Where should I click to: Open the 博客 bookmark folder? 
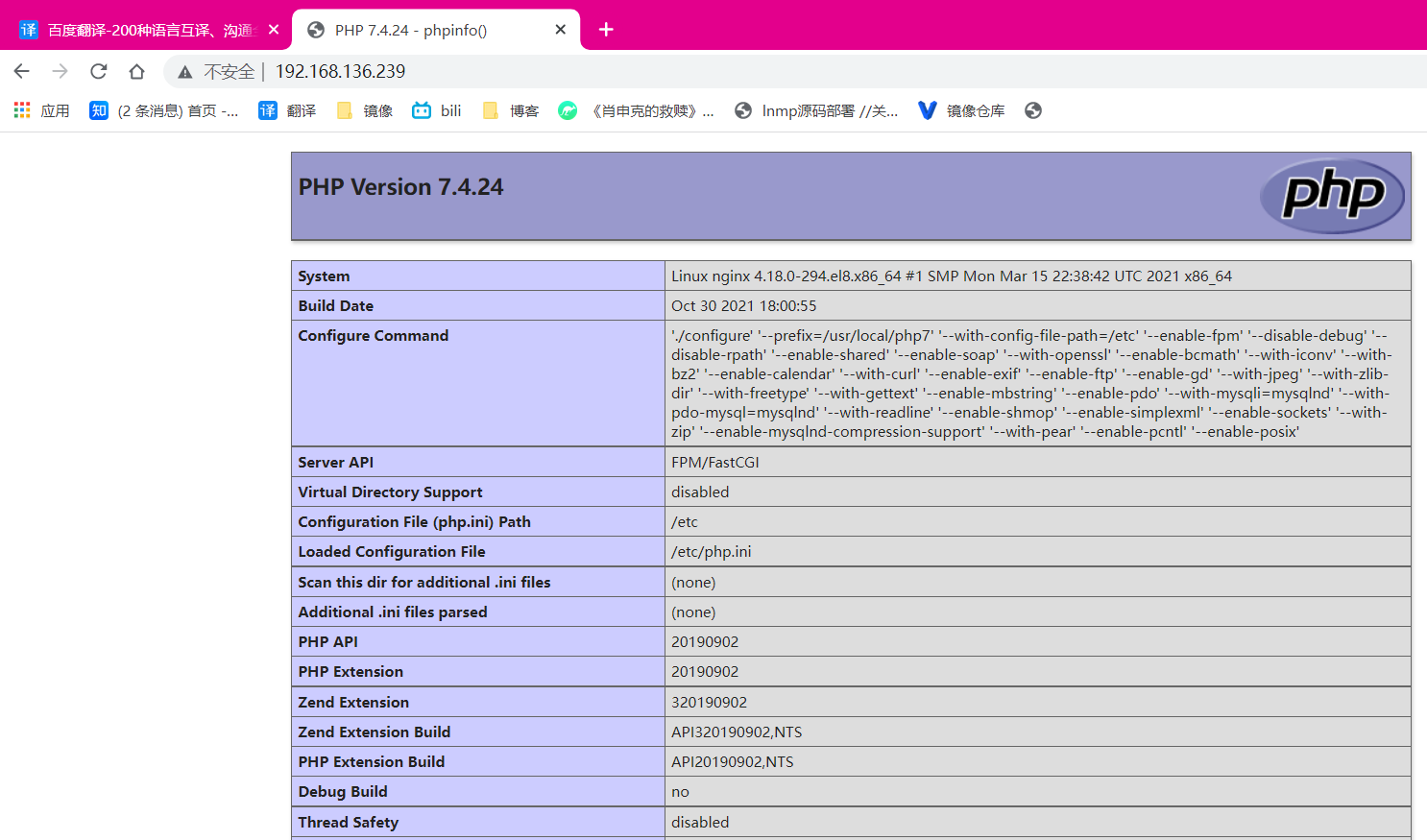coord(510,110)
